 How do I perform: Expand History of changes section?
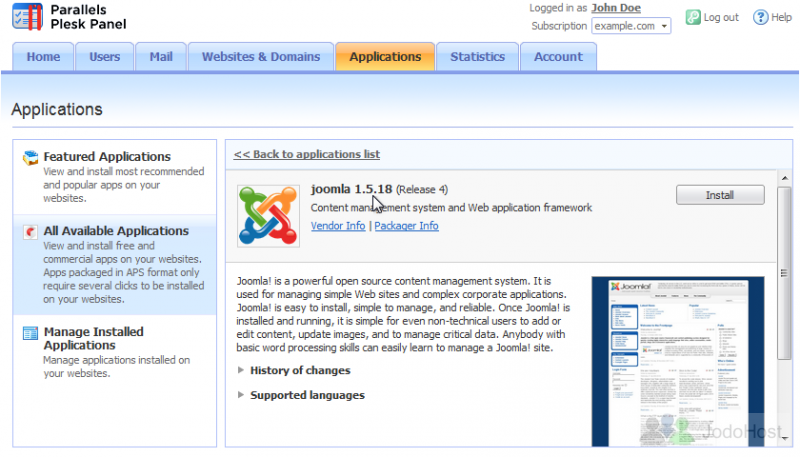300,370
